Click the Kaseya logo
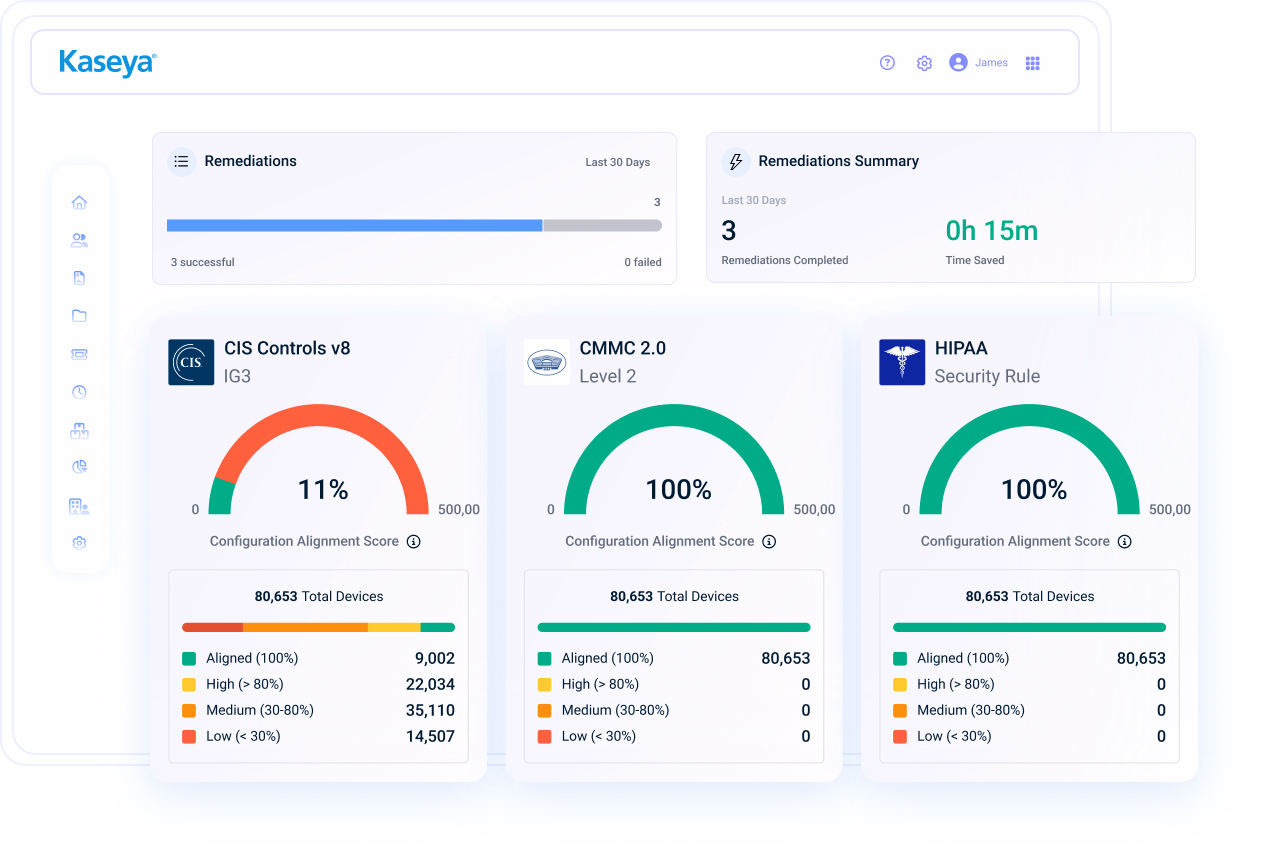Image resolution: width=1268 pixels, height=864 pixels. (108, 63)
